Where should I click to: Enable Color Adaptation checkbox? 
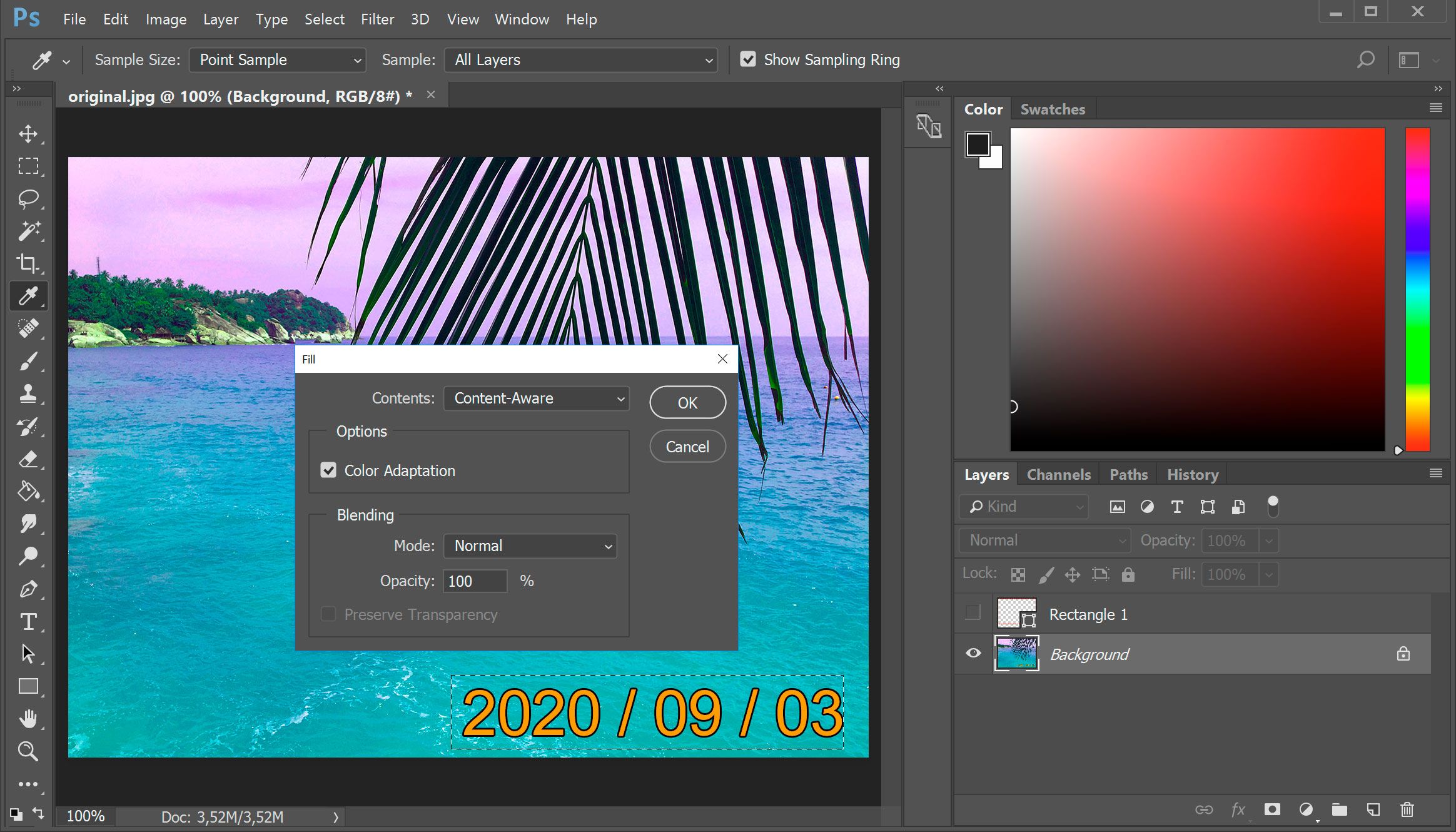click(x=329, y=470)
